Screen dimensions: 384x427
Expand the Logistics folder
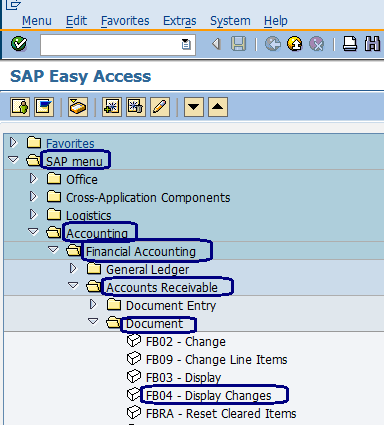point(33,214)
